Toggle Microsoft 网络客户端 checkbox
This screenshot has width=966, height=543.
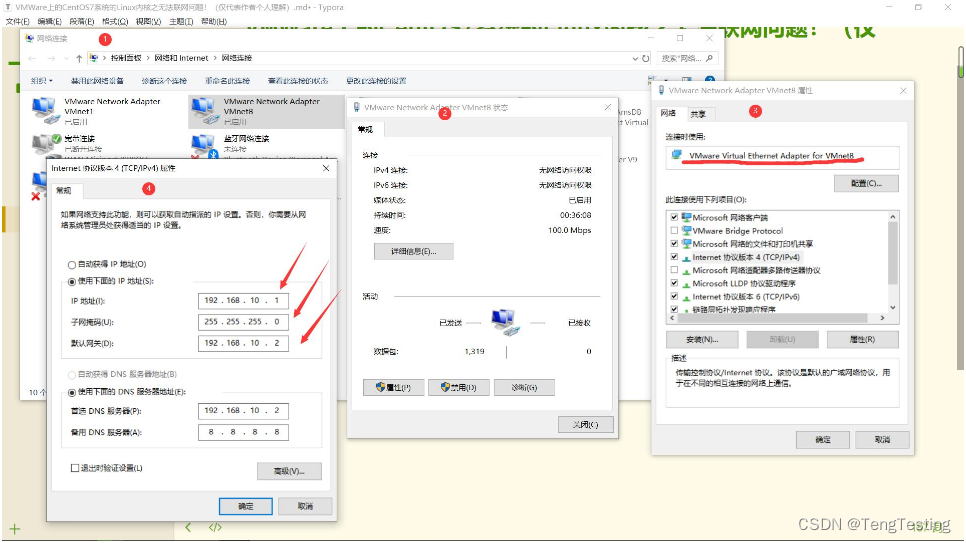tap(674, 218)
